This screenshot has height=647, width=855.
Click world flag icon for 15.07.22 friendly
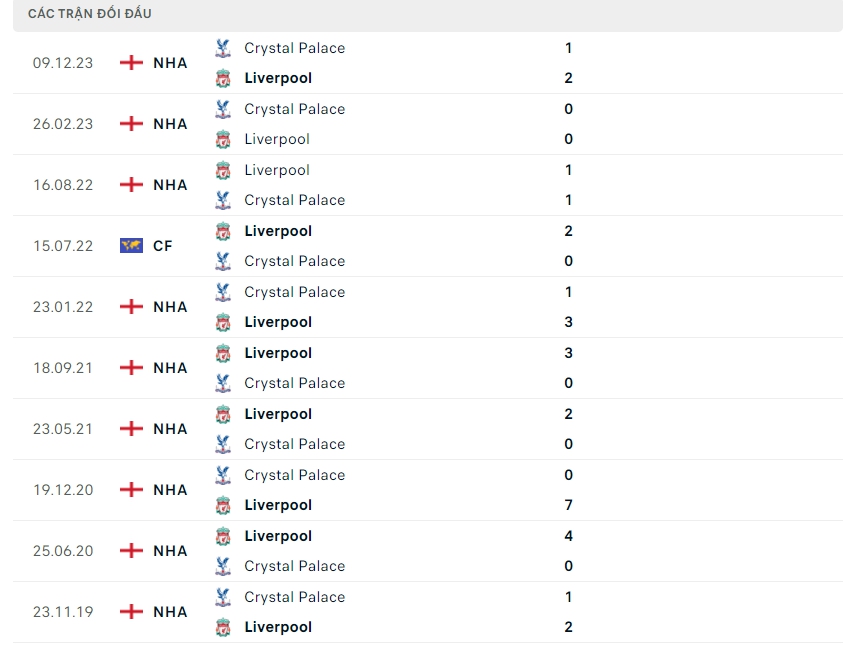point(131,246)
